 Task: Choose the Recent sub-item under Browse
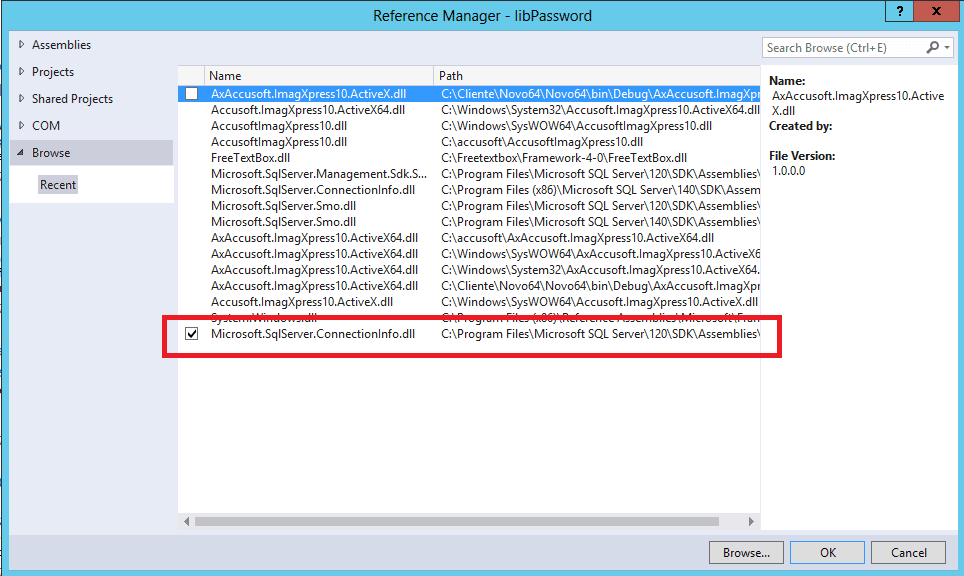coord(58,184)
